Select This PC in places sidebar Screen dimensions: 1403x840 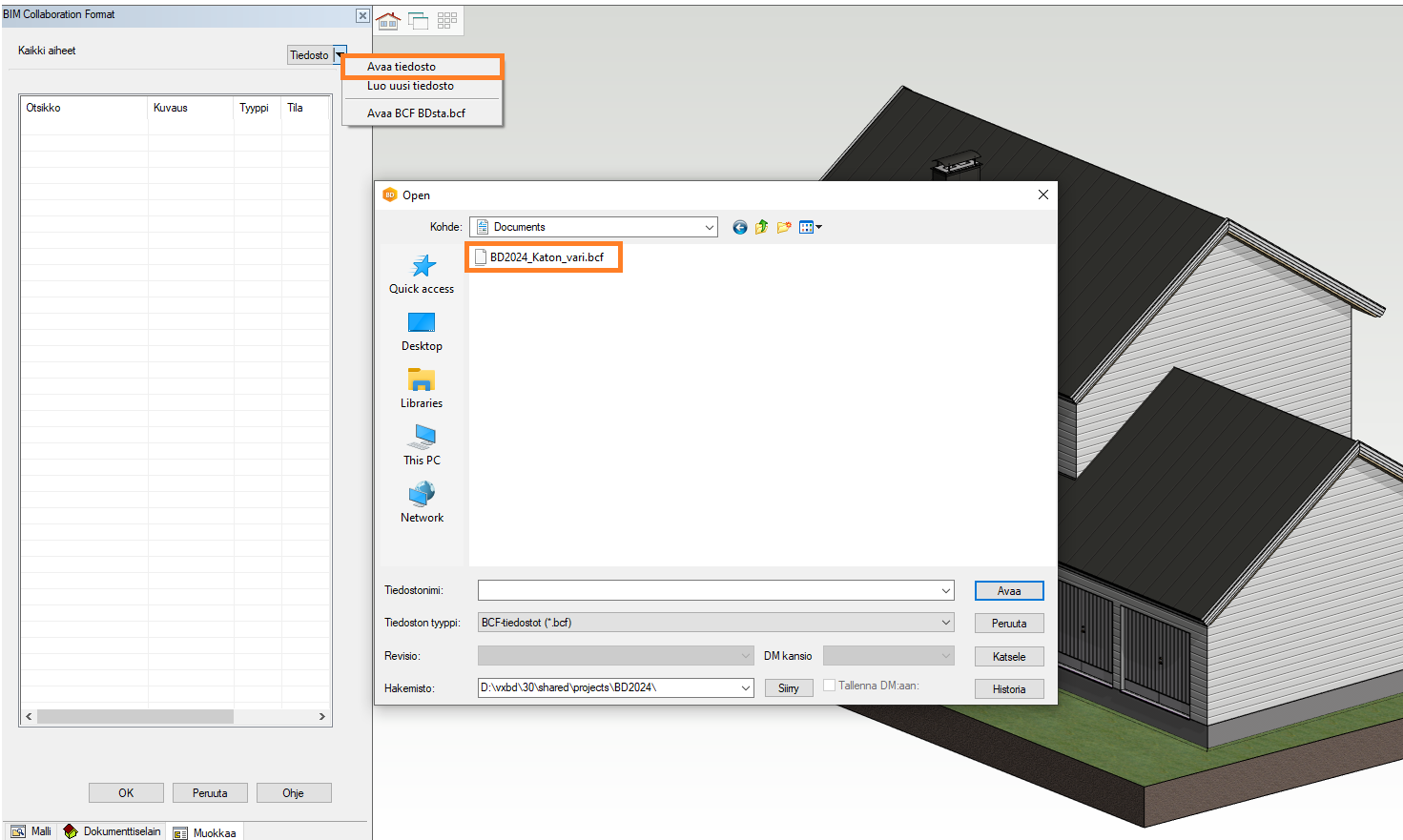pyautogui.click(x=422, y=445)
